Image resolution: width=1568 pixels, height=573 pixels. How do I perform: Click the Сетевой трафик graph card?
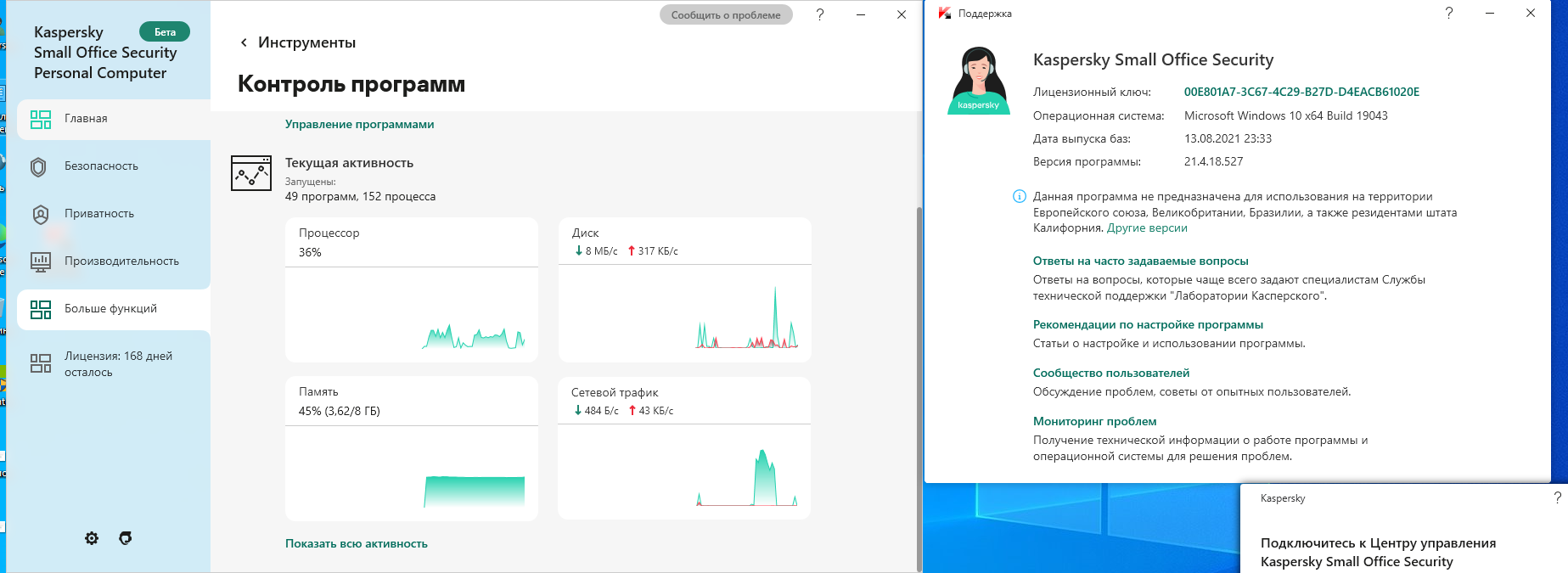coord(684,448)
